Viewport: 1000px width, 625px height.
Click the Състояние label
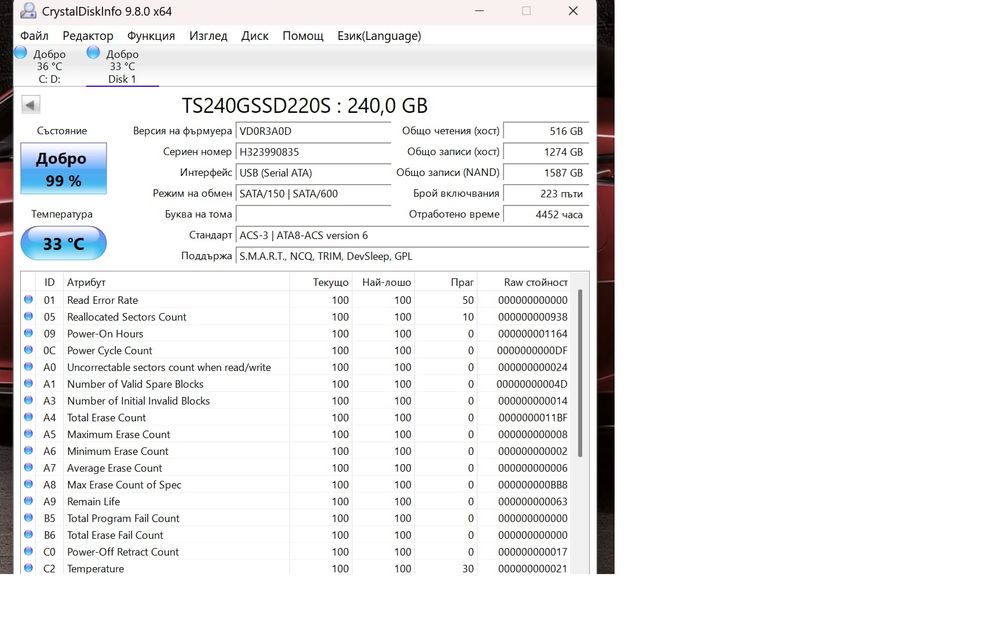pyautogui.click(x=62, y=131)
